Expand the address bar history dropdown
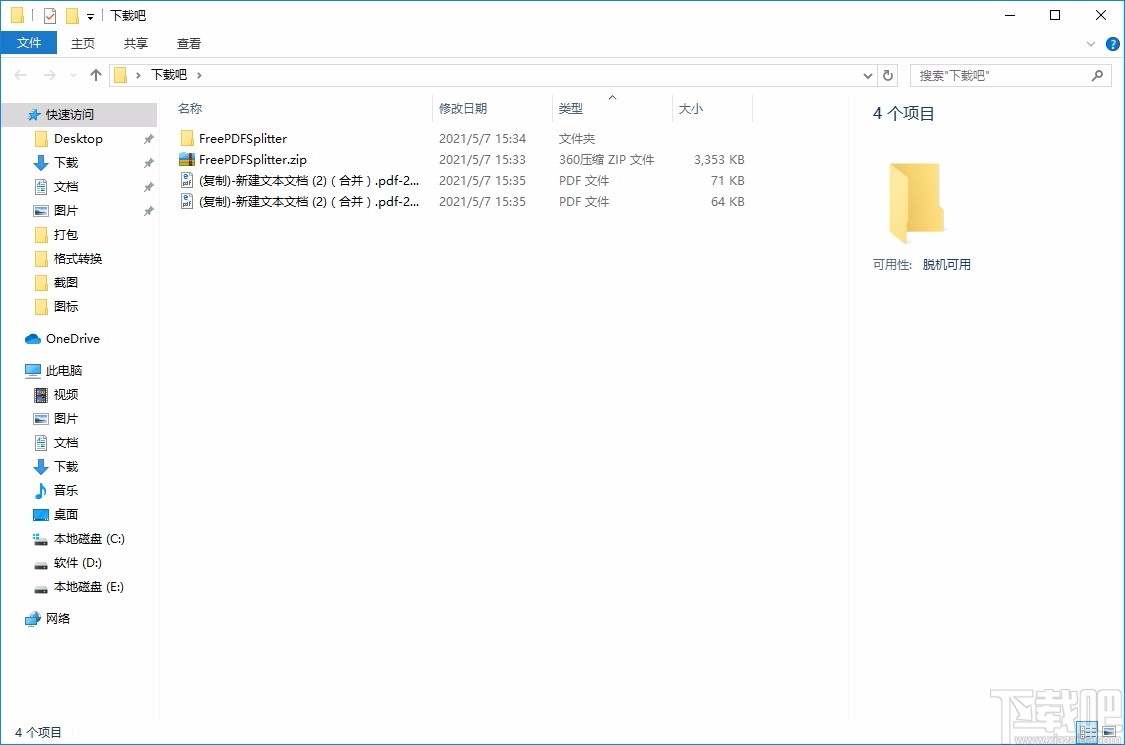This screenshot has height=745, width=1125. (868, 75)
